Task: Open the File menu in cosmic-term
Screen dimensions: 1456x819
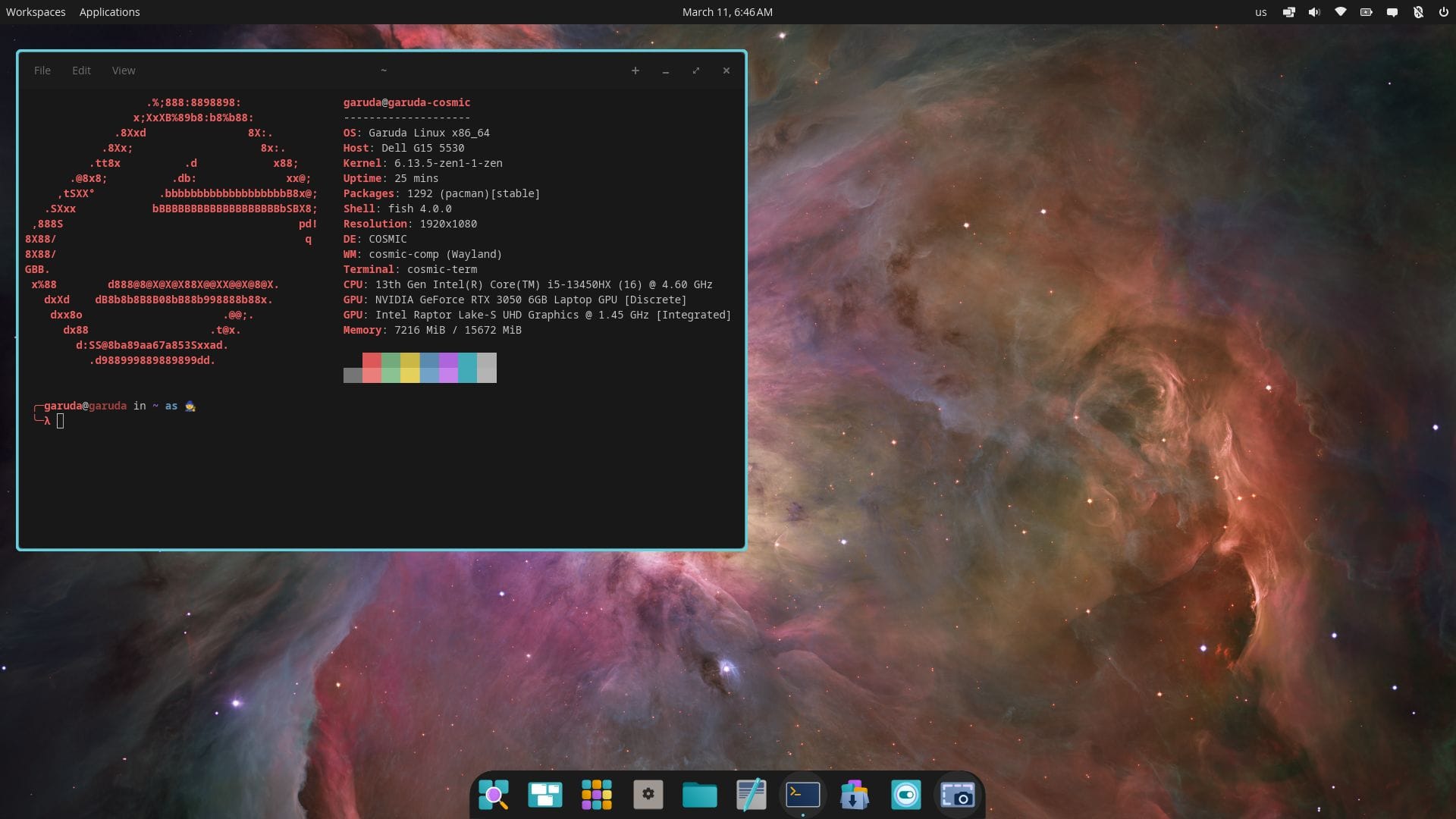Action: (x=42, y=70)
